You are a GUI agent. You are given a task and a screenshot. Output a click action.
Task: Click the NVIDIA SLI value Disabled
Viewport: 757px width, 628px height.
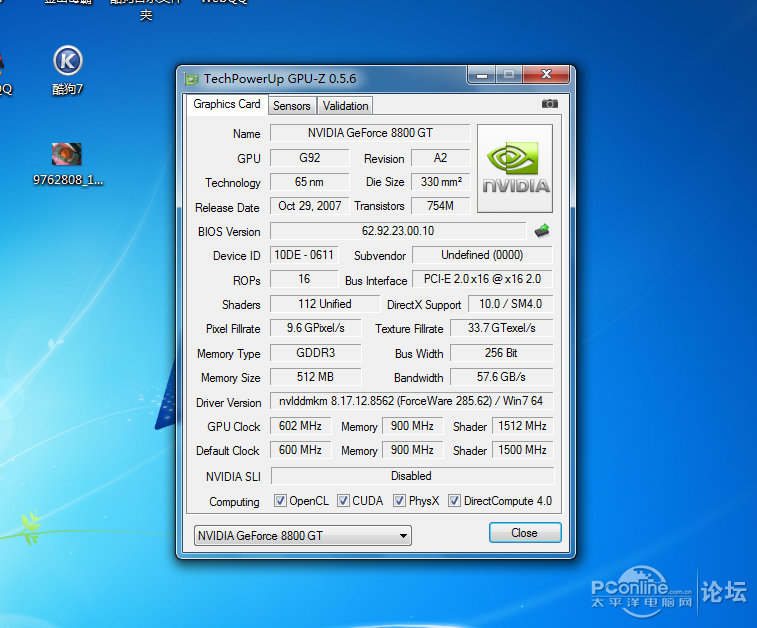pos(412,476)
